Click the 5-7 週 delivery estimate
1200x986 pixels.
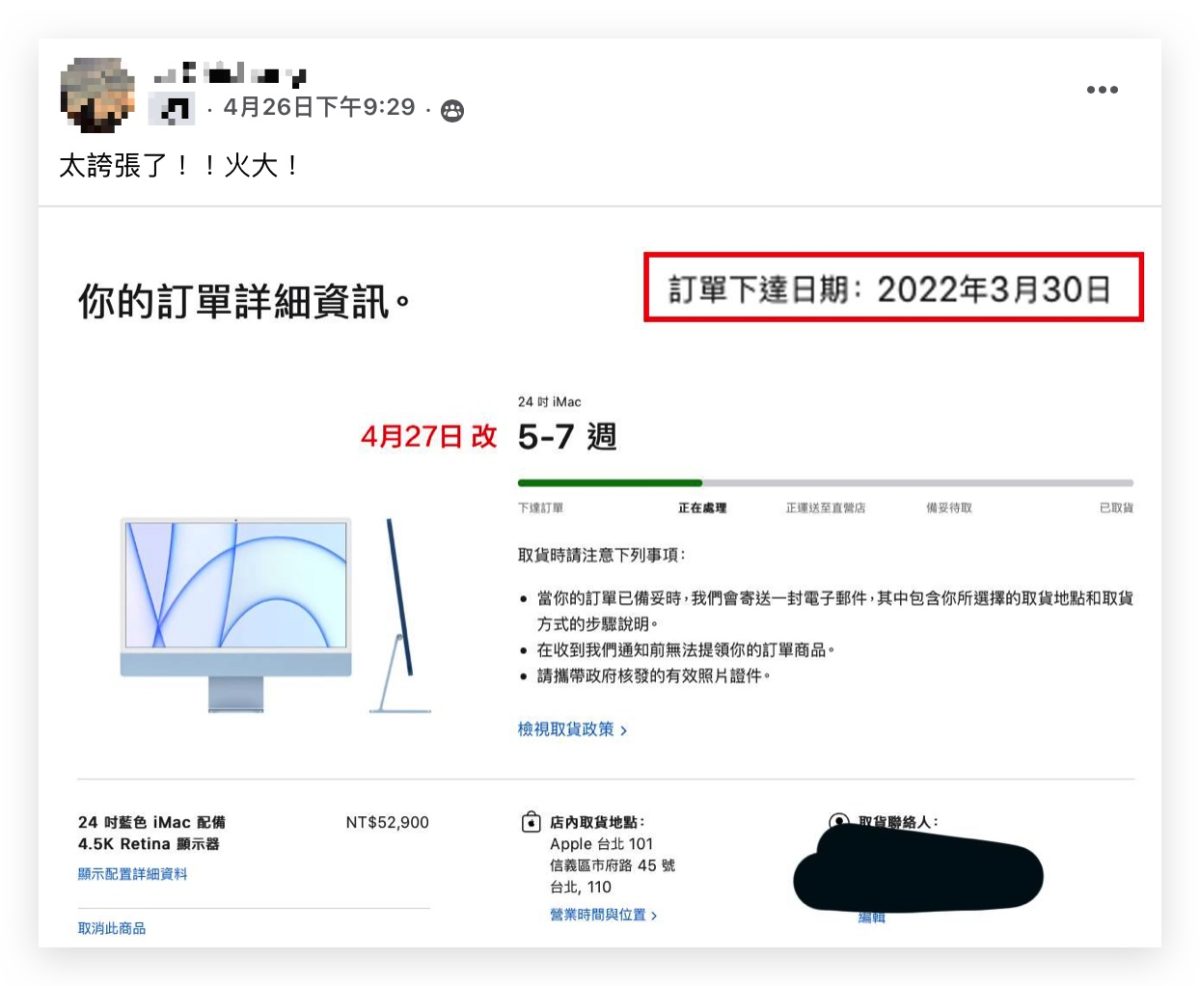click(567, 436)
